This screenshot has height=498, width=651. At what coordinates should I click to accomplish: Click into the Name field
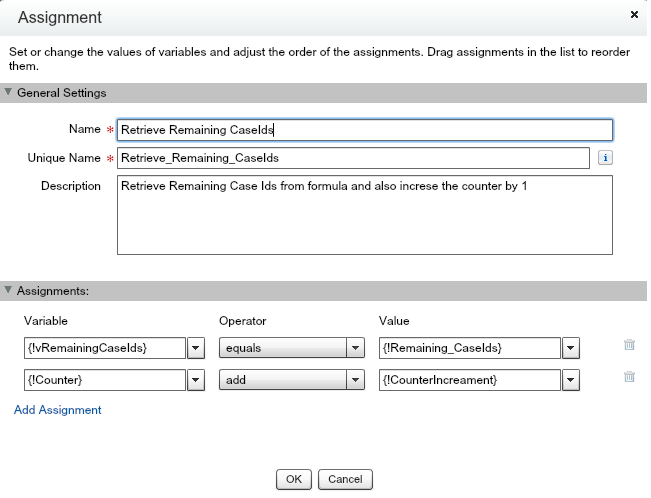364,130
